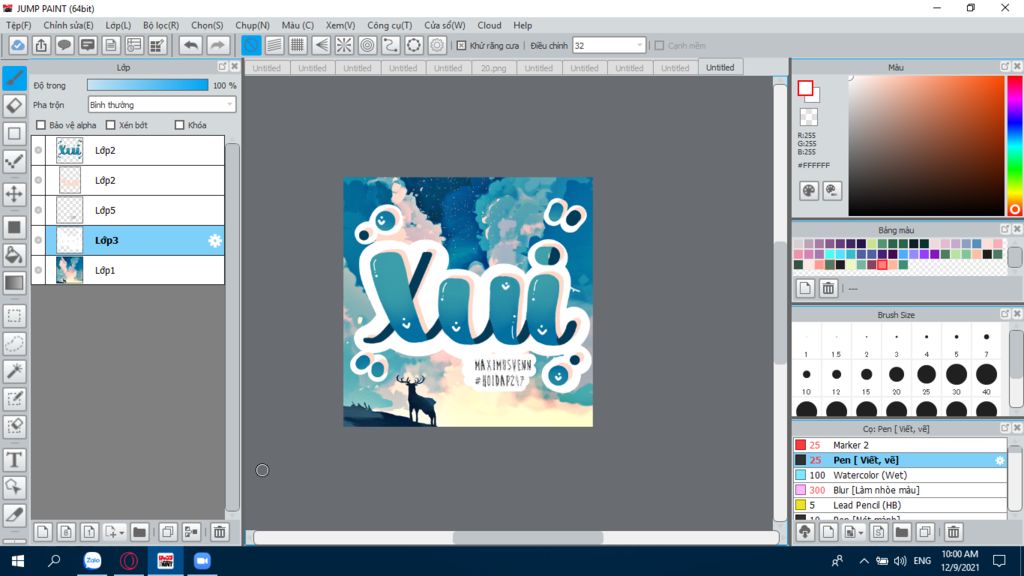Open brush settings gear for Pen [Viết, vẽ]
This screenshot has height=576, width=1024.
click(999, 460)
